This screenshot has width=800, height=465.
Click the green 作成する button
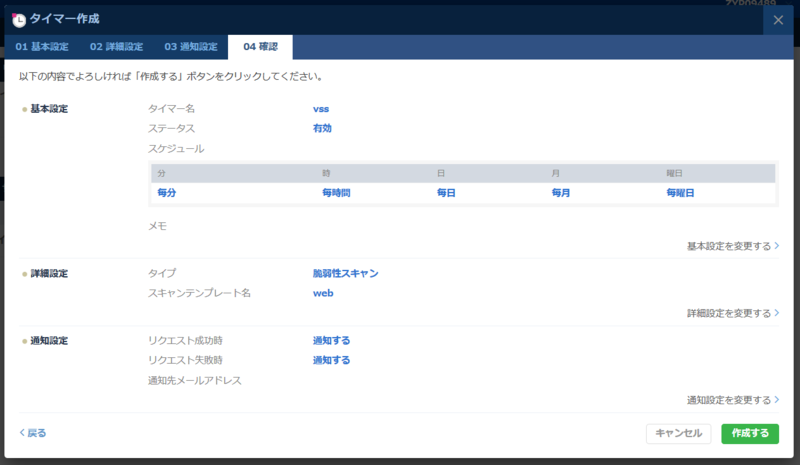[x=750, y=433]
